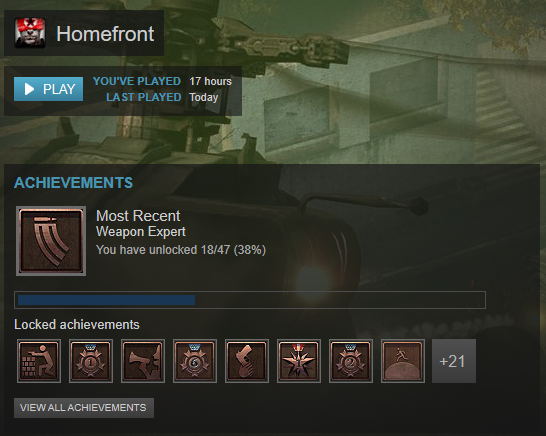Click the Homefront game title text
Screen dimensions: 546x436
click(105, 34)
